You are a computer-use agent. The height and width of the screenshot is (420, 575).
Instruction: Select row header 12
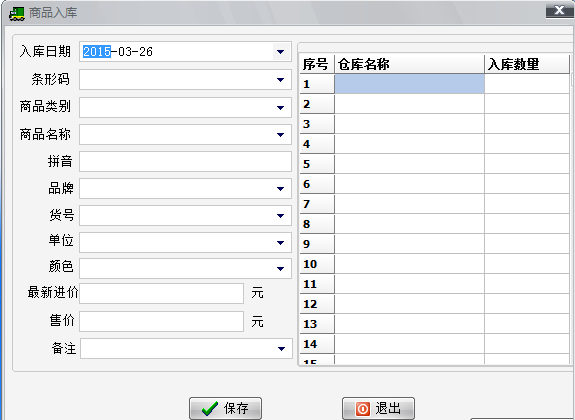[317, 304]
